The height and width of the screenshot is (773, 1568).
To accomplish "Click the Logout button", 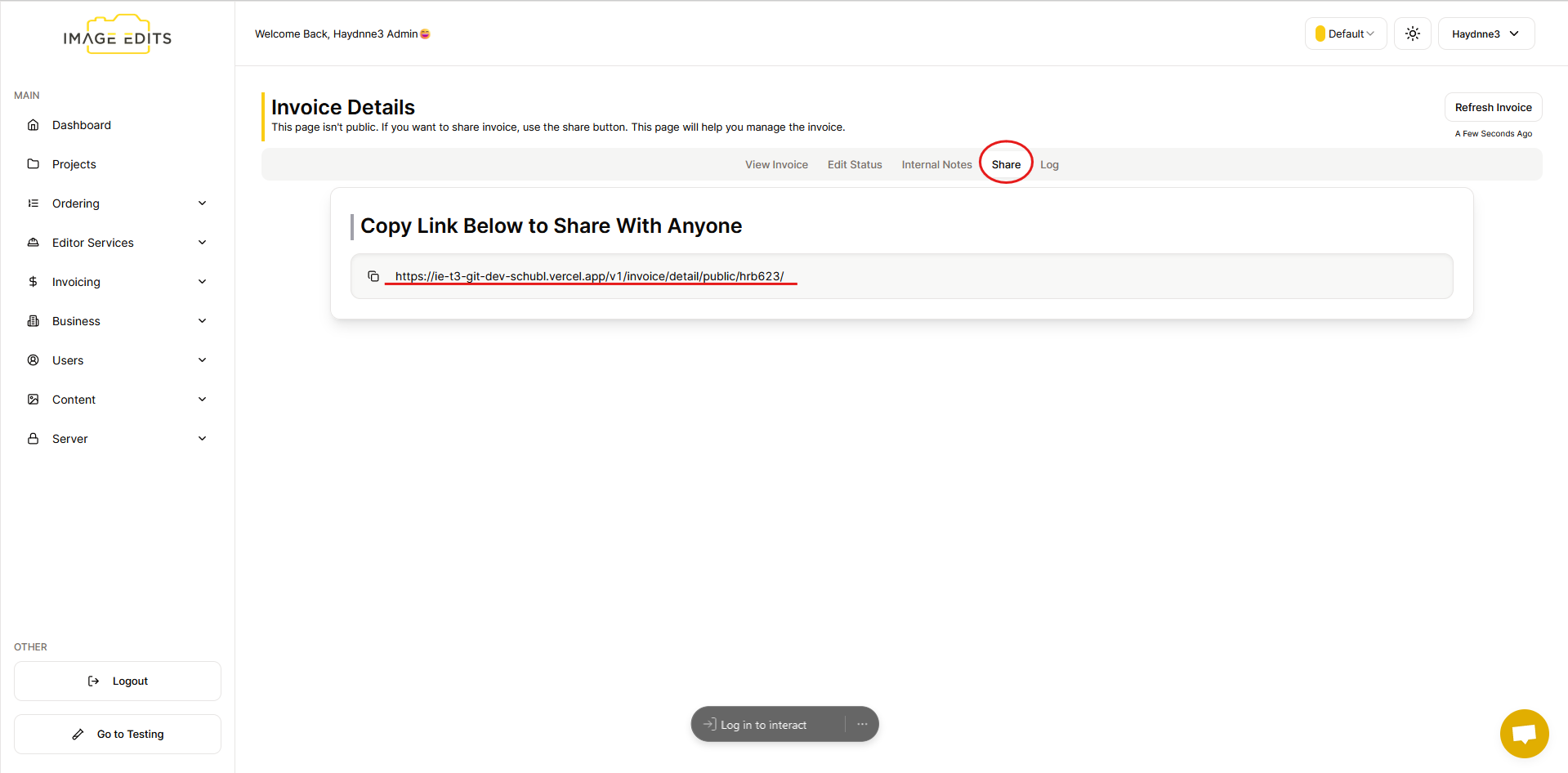I will click(x=118, y=681).
